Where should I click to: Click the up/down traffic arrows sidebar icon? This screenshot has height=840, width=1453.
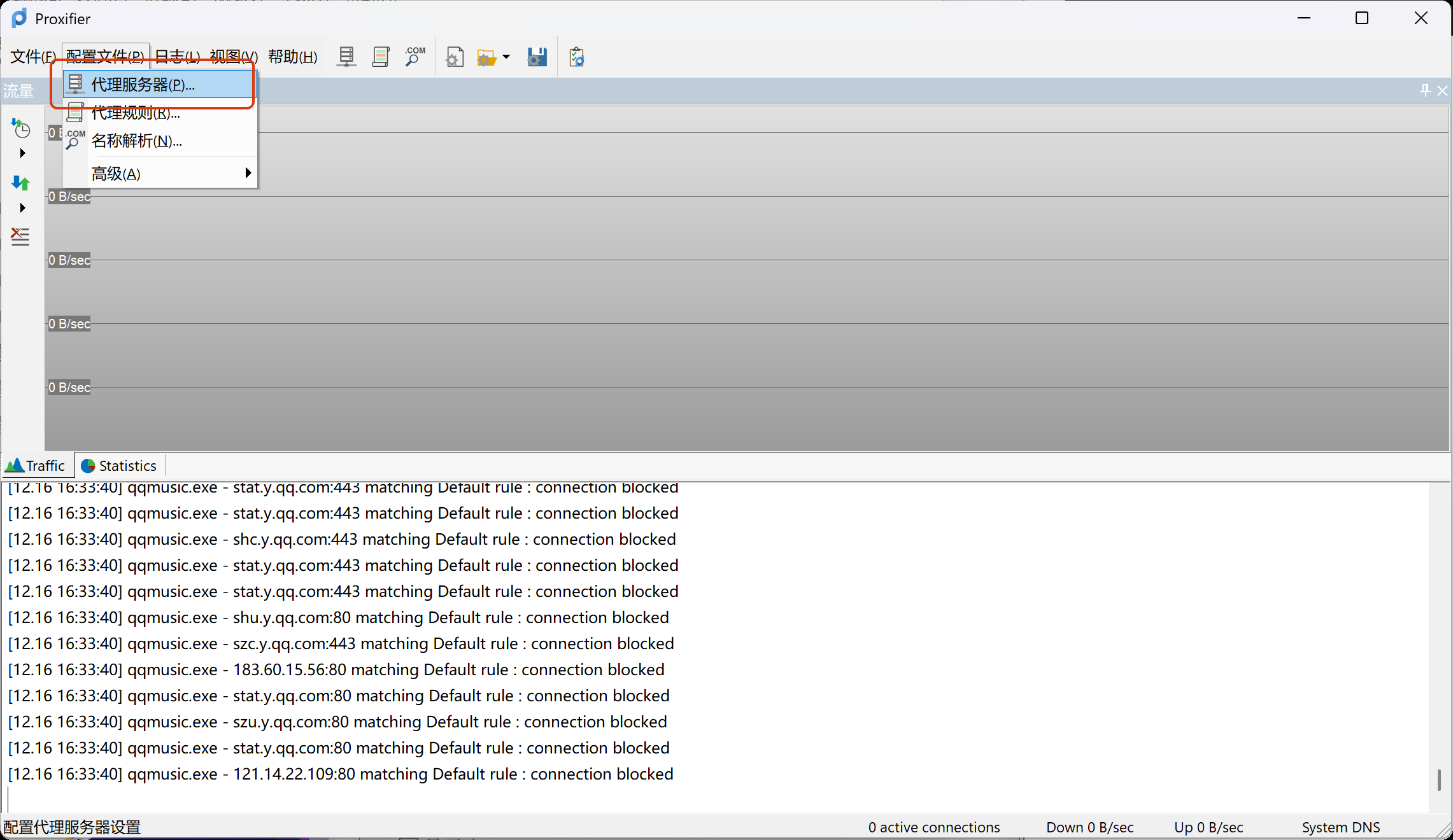click(x=21, y=183)
